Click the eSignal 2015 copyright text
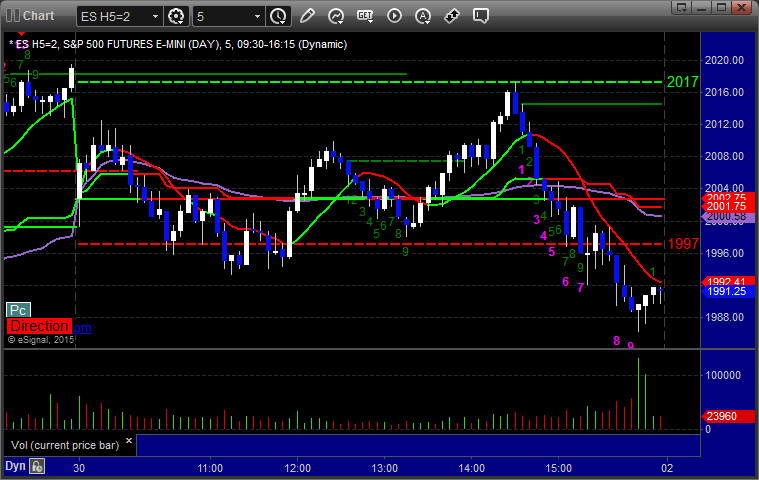The width and height of the screenshot is (759, 480). (x=41, y=340)
